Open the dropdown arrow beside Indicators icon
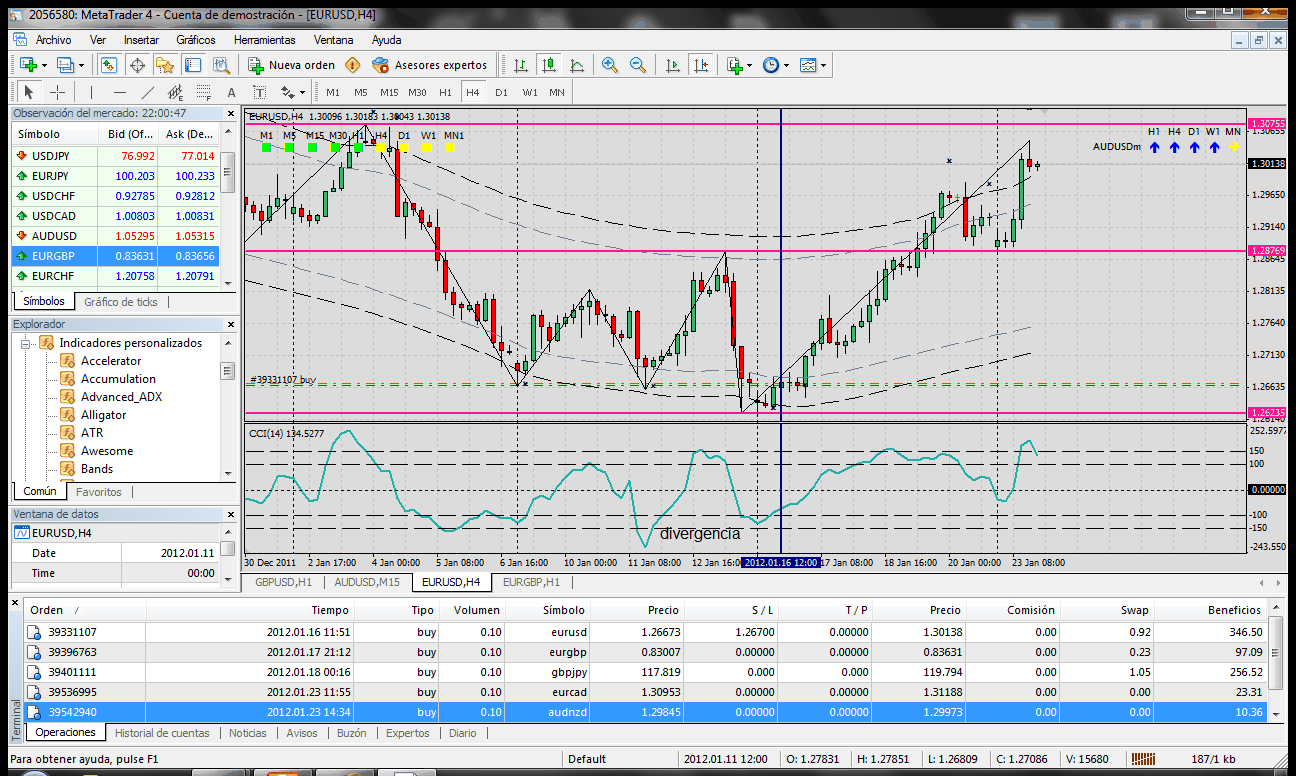 tap(750, 65)
